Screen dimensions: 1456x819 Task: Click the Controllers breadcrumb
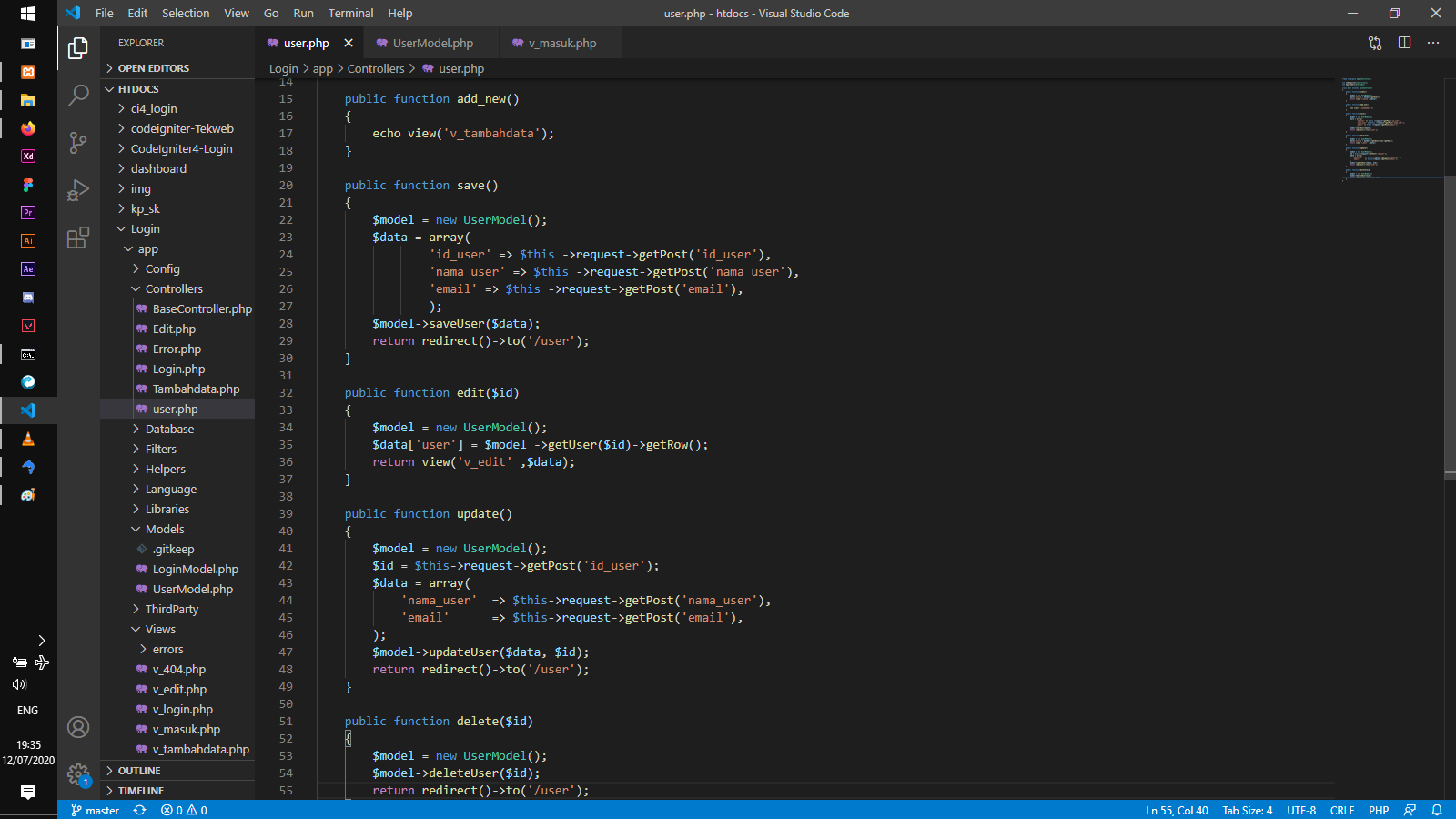(x=376, y=68)
